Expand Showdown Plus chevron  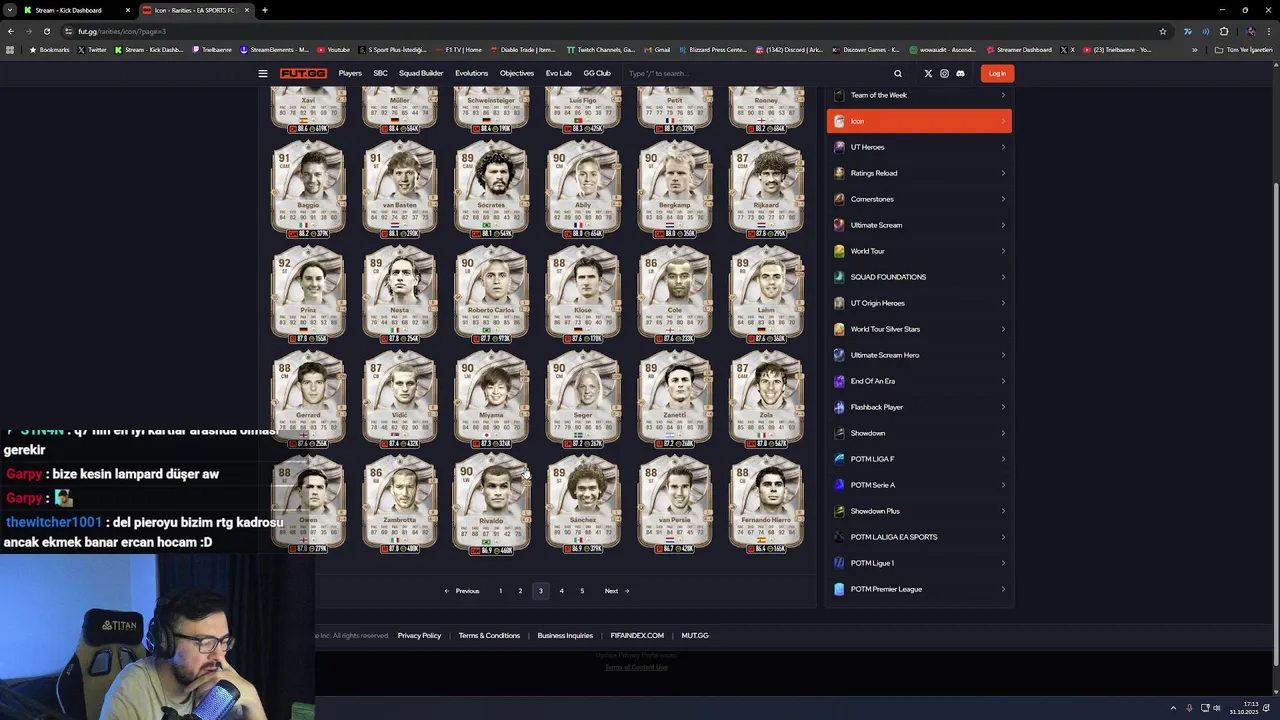pos(1003,511)
